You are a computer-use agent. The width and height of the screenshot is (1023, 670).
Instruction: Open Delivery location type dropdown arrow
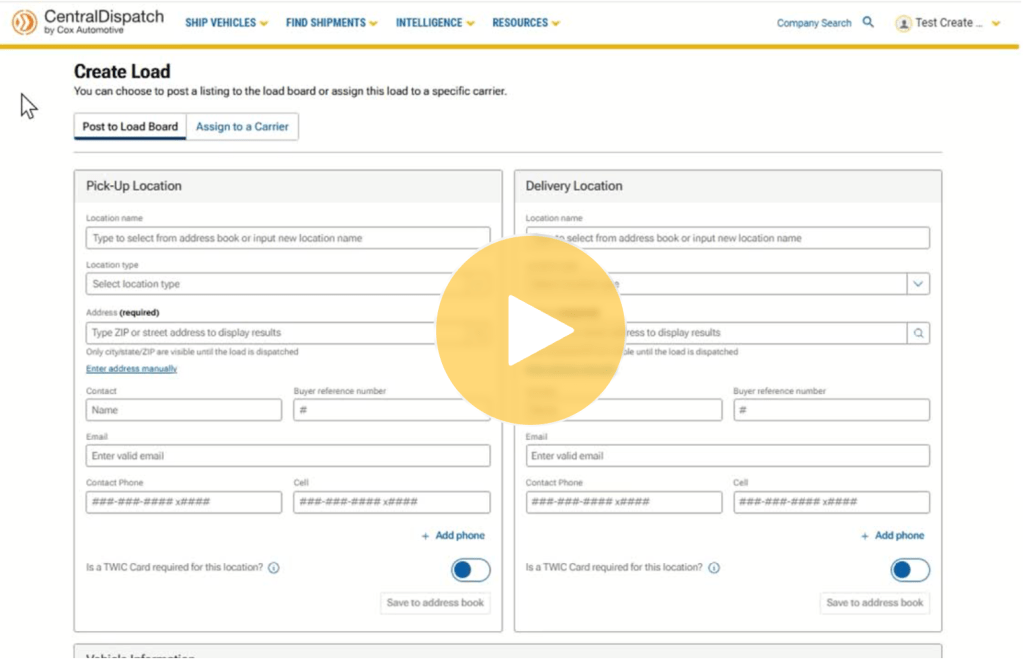tap(918, 284)
